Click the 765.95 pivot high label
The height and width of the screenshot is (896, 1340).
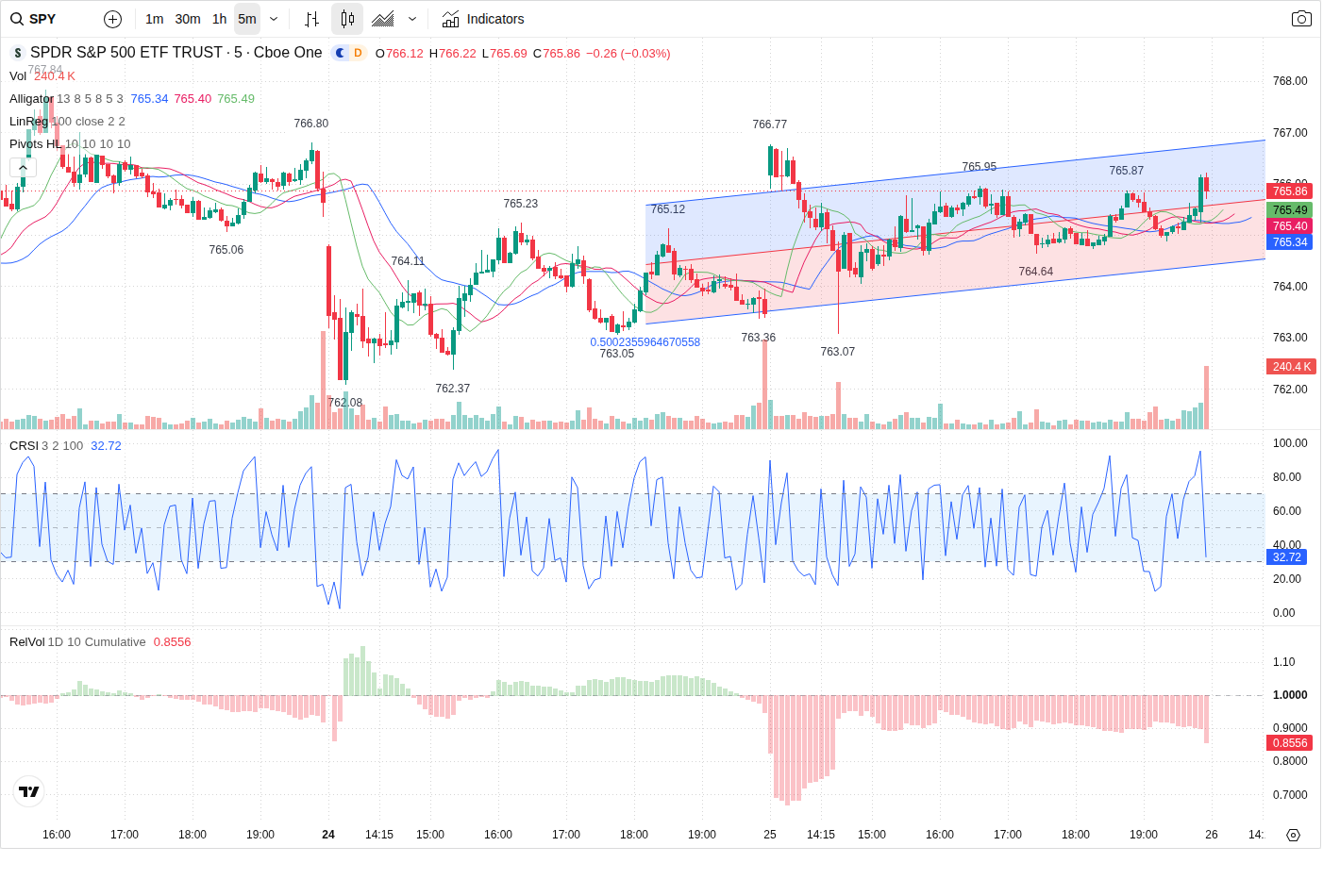980,167
